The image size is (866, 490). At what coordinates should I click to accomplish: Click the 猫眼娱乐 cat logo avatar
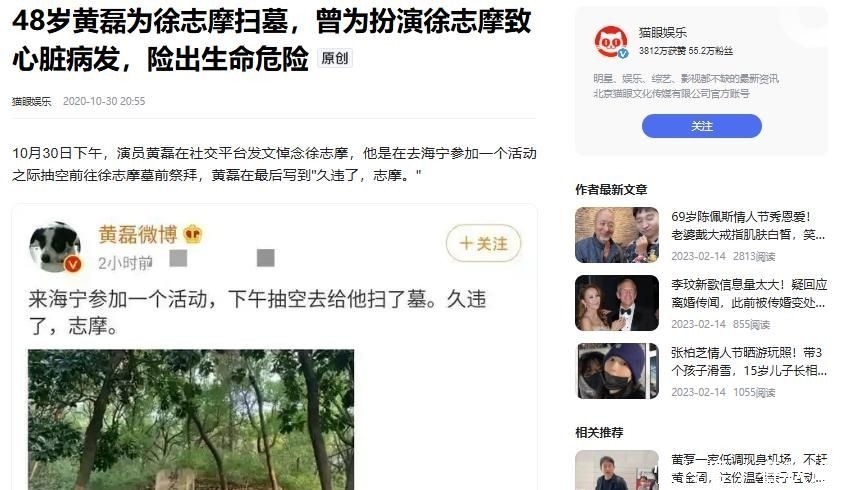click(610, 41)
